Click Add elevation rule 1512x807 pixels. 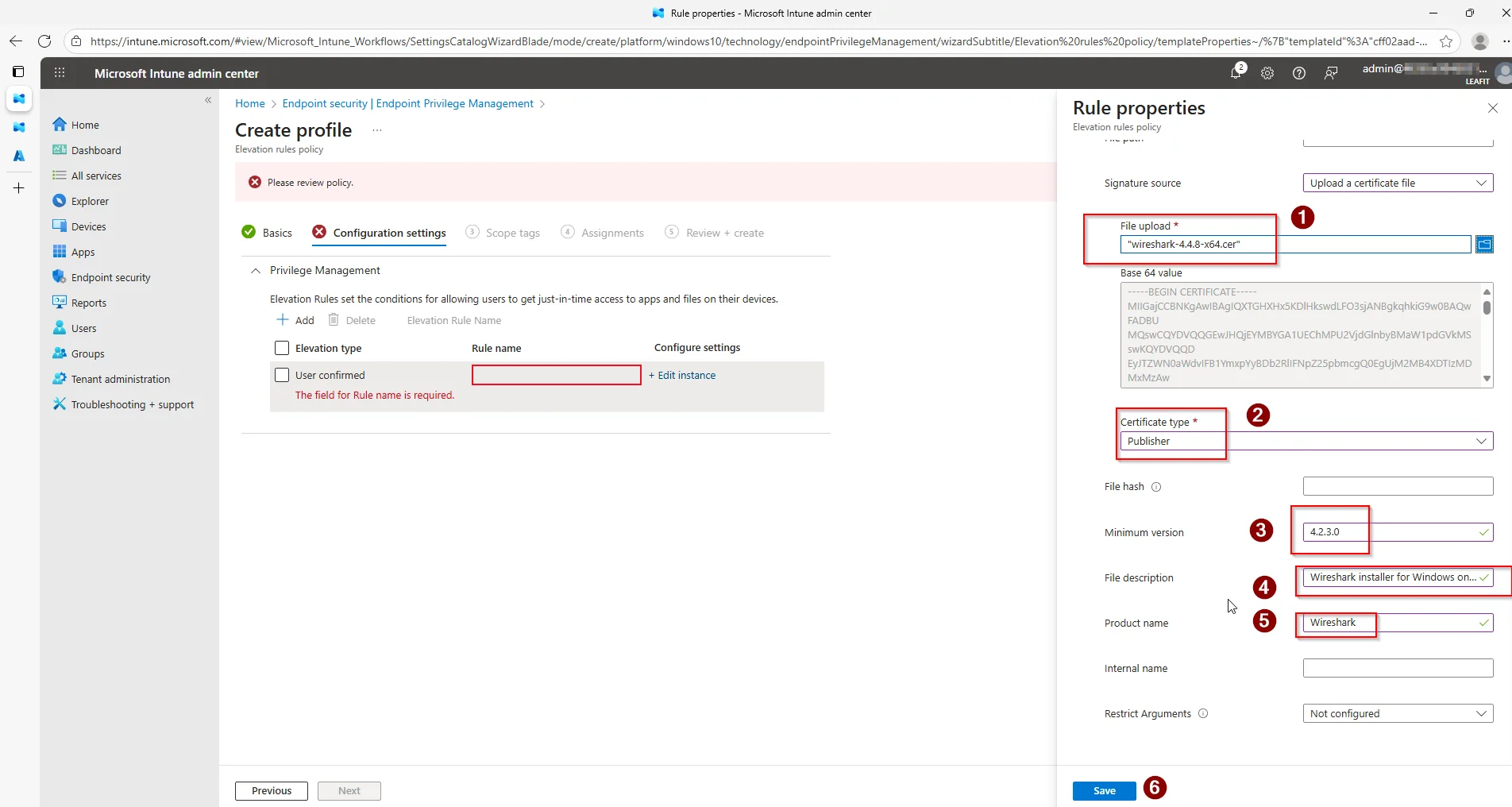click(295, 320)
